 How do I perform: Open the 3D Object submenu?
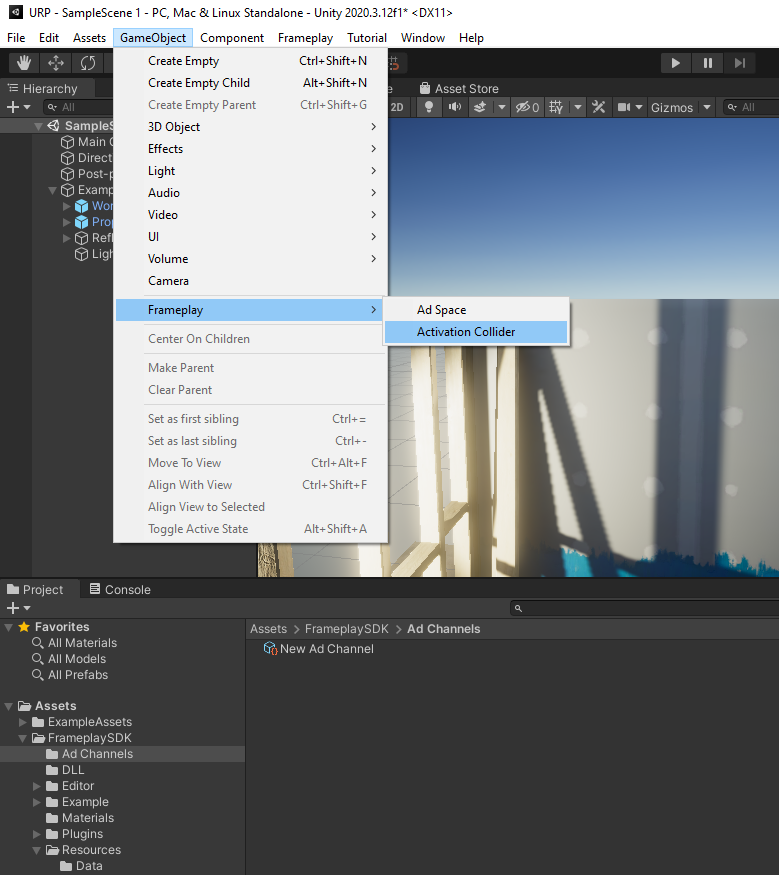point(251,127)
